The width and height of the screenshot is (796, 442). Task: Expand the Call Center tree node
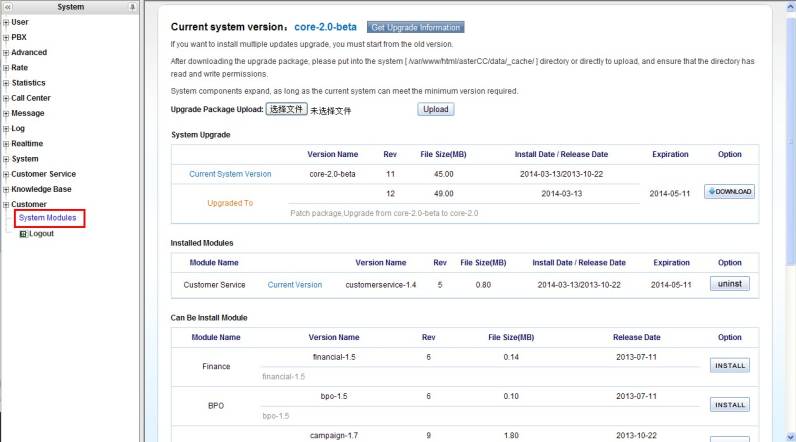click(x=6, y=98)
